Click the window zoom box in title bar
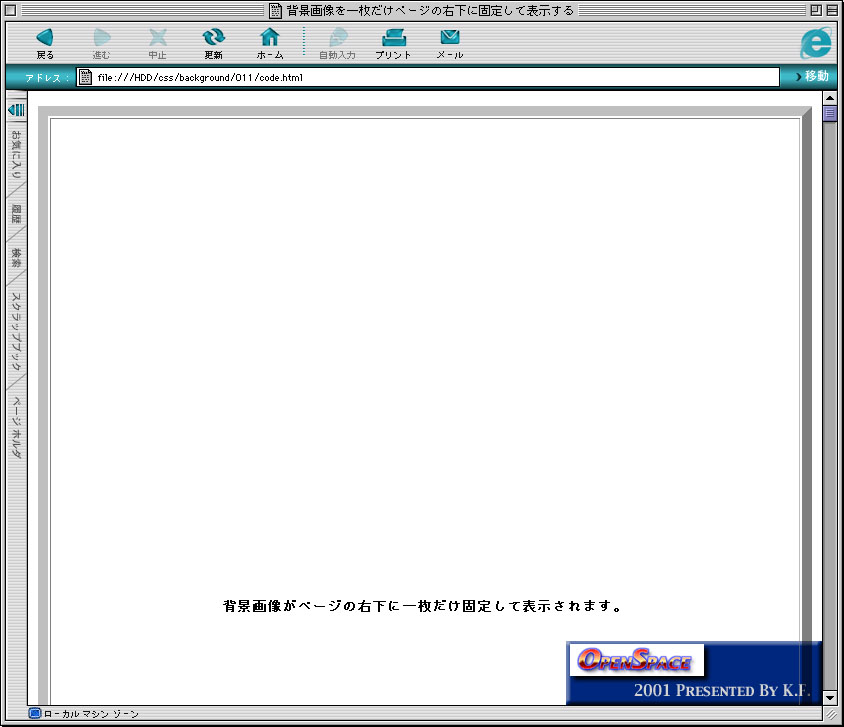Viewport: 844px width, 727px height. coord(816,10)
